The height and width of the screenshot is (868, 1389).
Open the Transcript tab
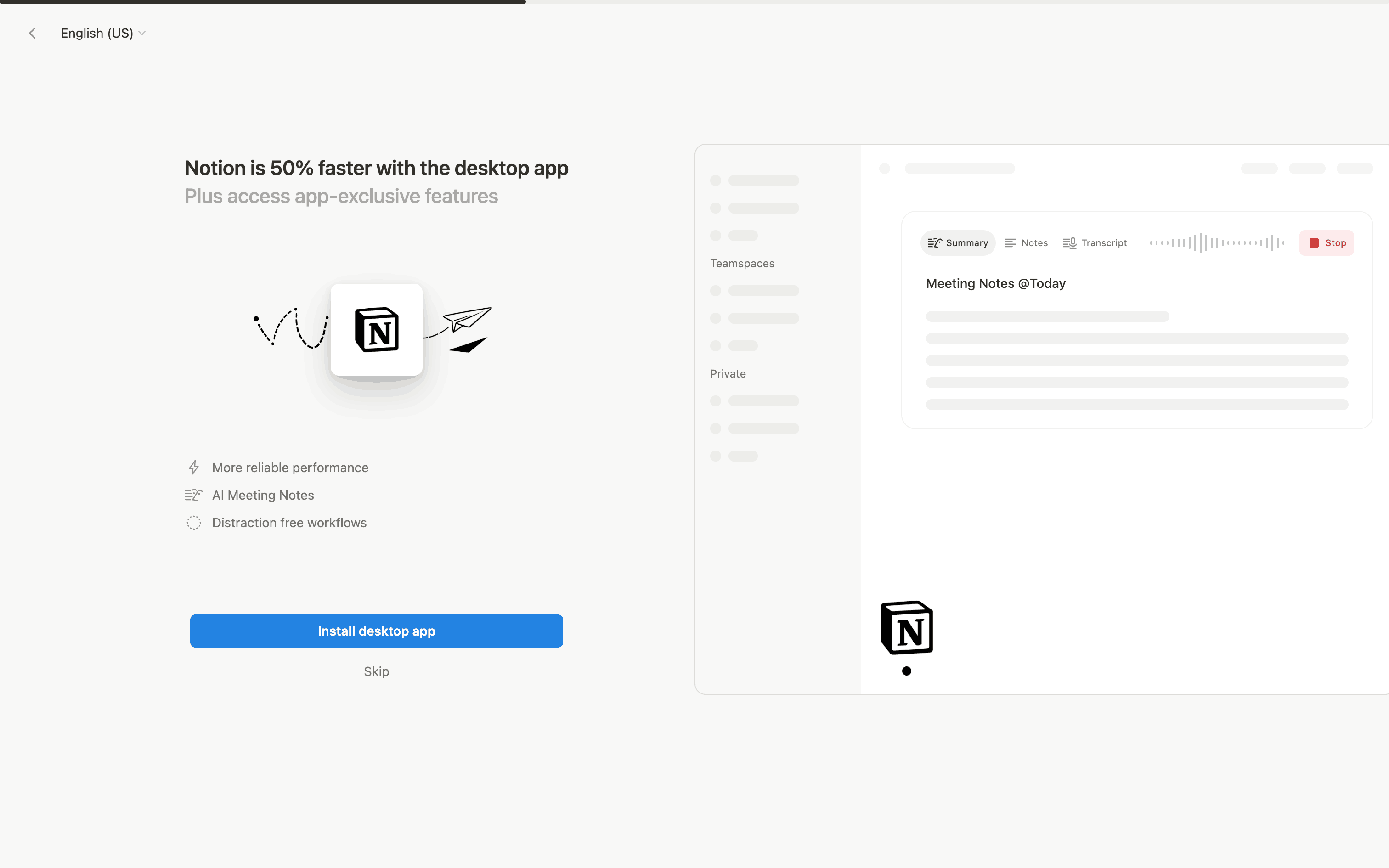pos(1095,243)
